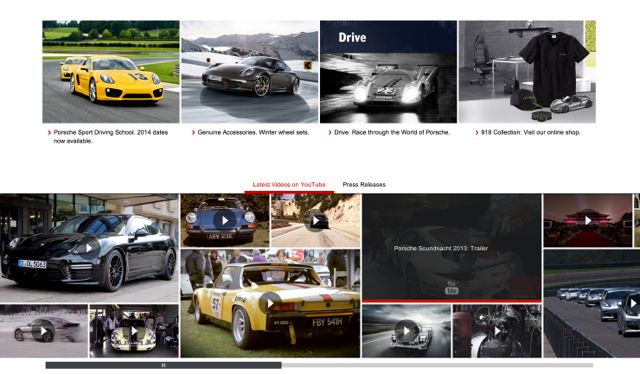Click the grey 911 winter road image
The height and width of the screenshot is (374, 640).
coord(249,71)
